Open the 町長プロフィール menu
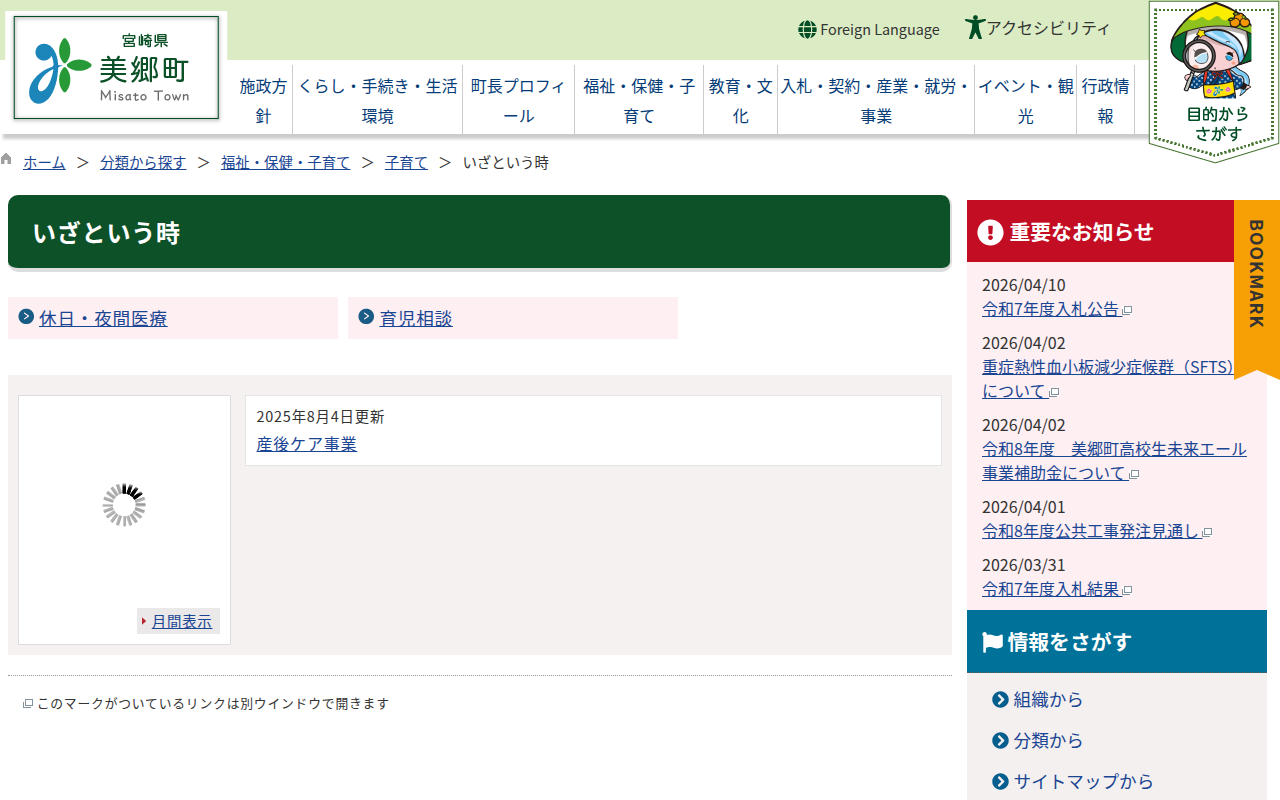The height and width of the screenshot is (800, 1280). tap(518, 101)
